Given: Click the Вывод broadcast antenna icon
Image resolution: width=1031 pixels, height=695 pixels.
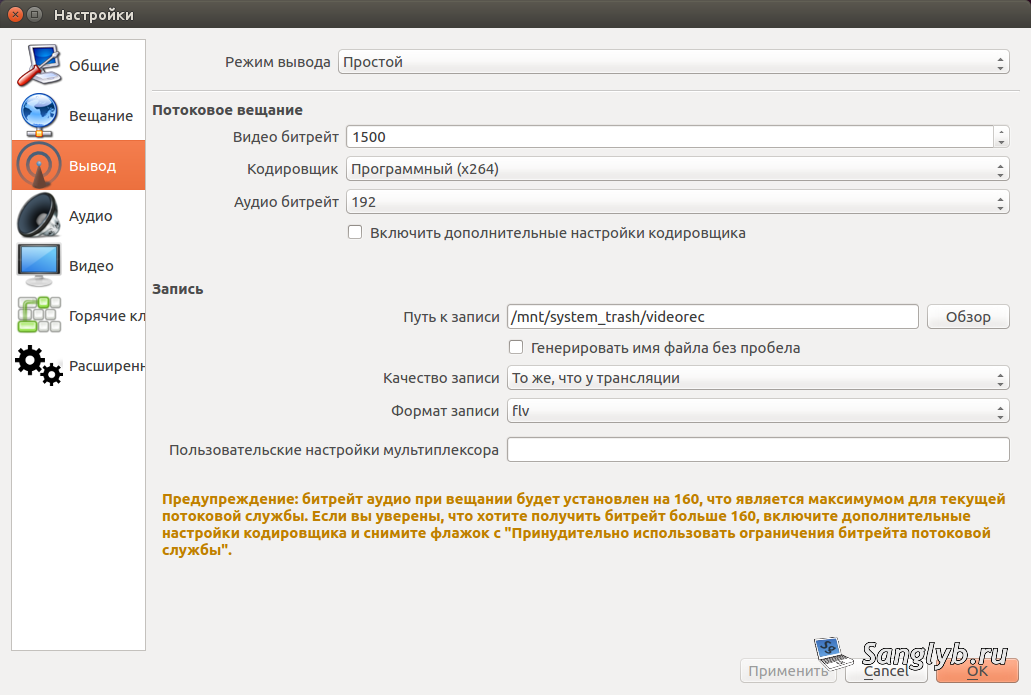Looking at the screenshot, I should click(x=39, y=165).
